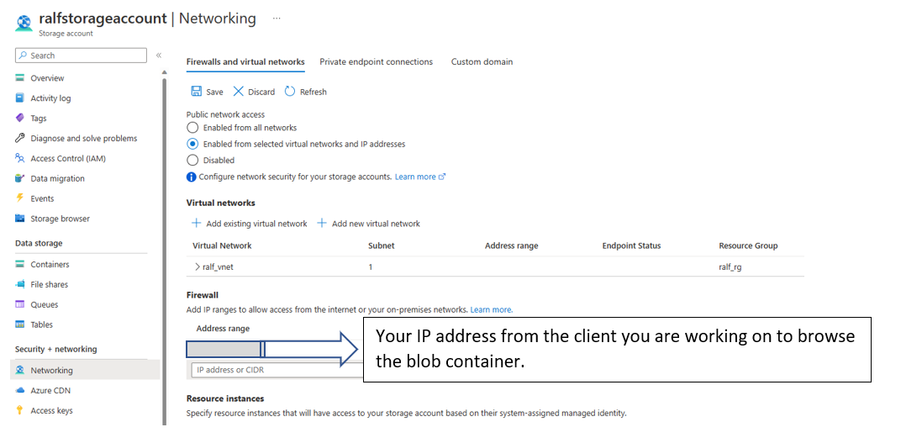The width and height of the screenshot is (901, 438).
Task: Click the File shares icon
Action: (20, 285)
